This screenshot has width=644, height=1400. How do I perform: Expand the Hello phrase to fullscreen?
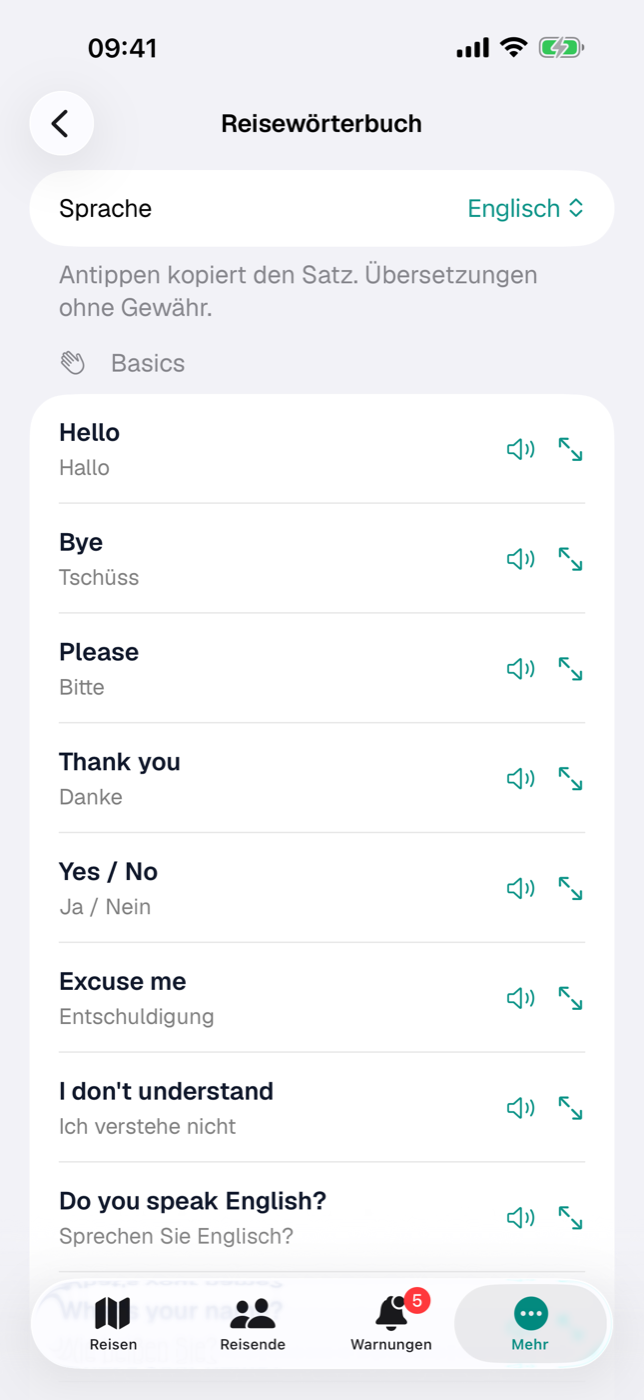570,450
